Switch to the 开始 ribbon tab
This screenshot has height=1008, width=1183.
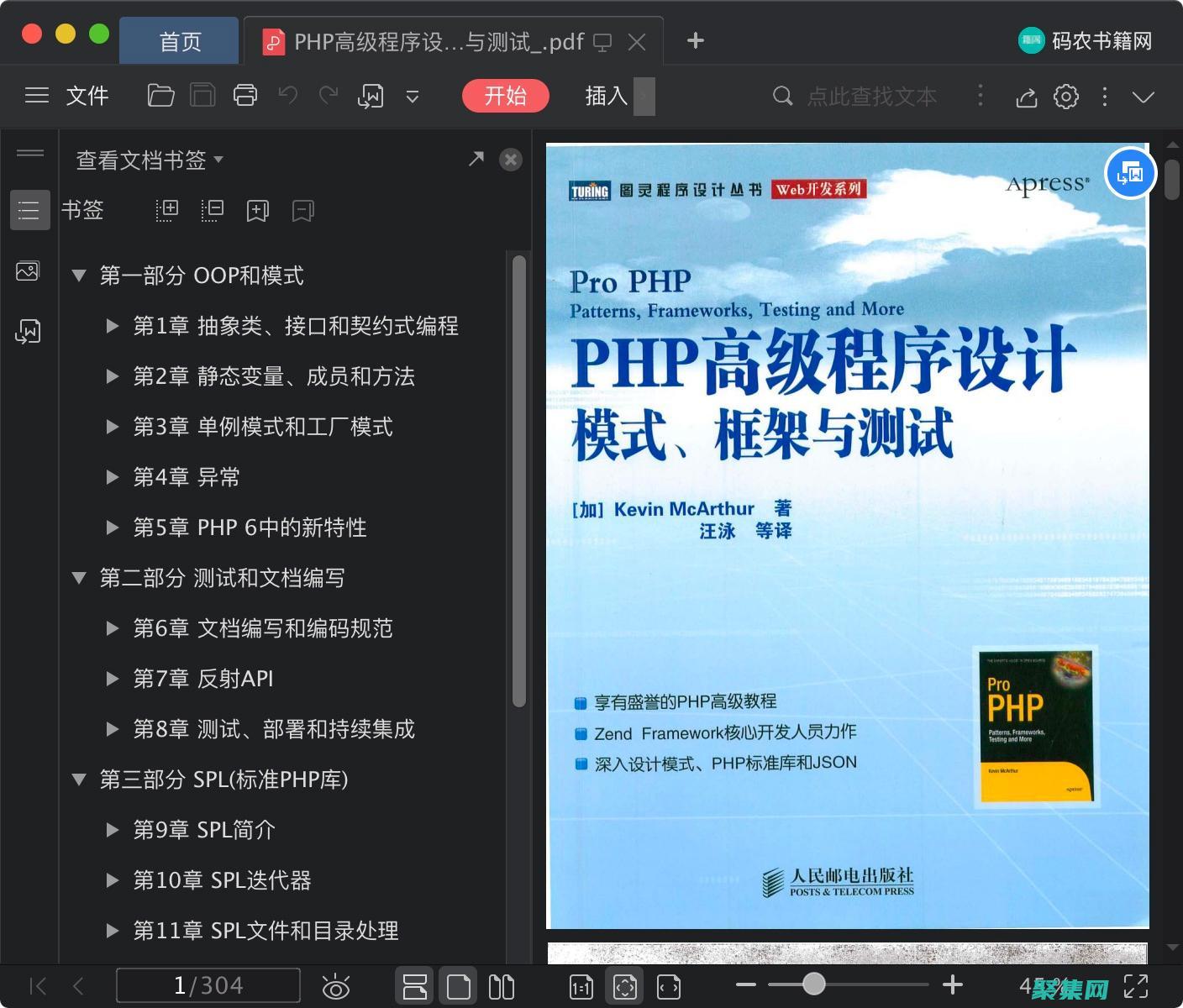click(x=505, y=96)
